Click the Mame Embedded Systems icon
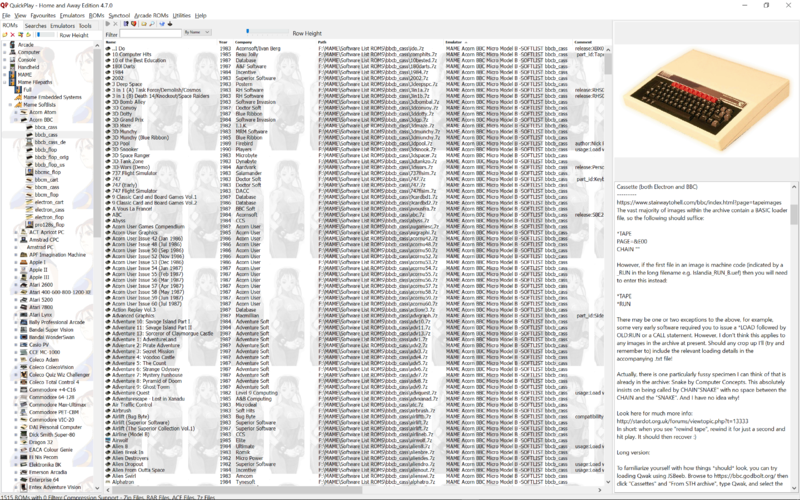Screen dimensions: 800x500 pos(18,97)
